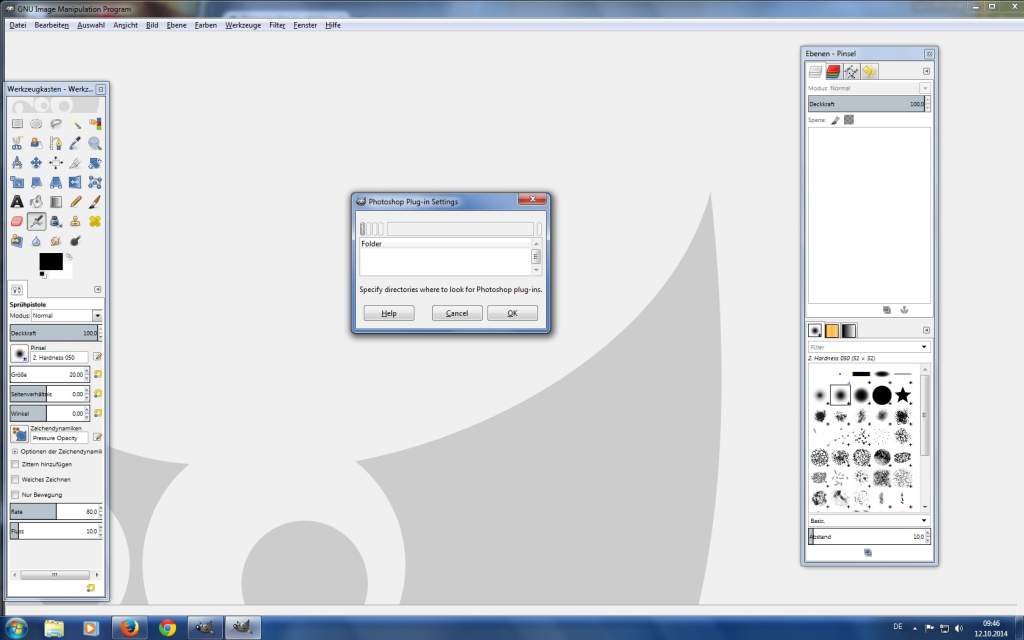Edit the 2. Hardness 050 brush
The image size is (1024, 640).
(97, 357)
